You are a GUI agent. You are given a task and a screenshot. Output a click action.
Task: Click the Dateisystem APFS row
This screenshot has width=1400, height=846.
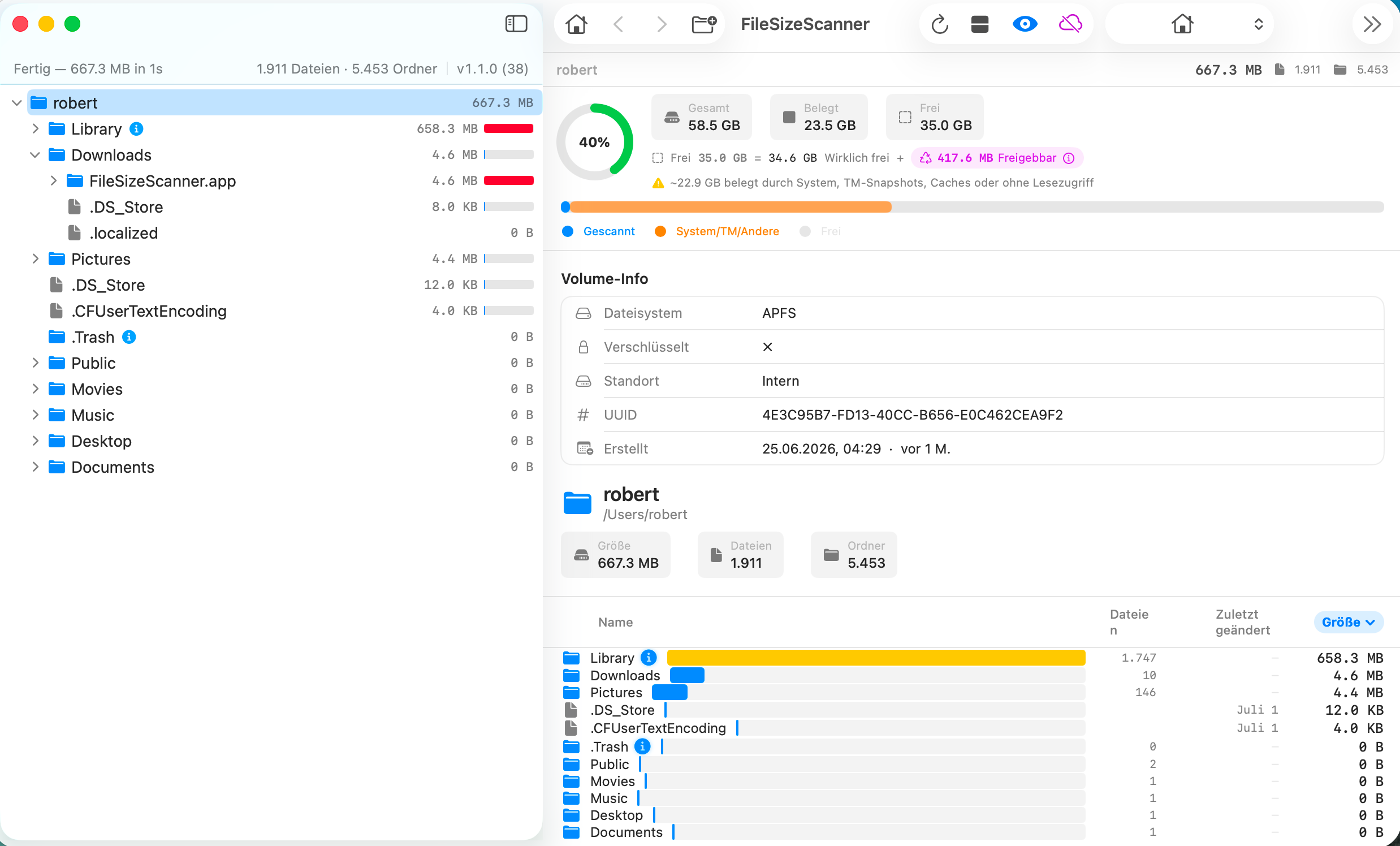pyautogui.click(x=973, y=313)
